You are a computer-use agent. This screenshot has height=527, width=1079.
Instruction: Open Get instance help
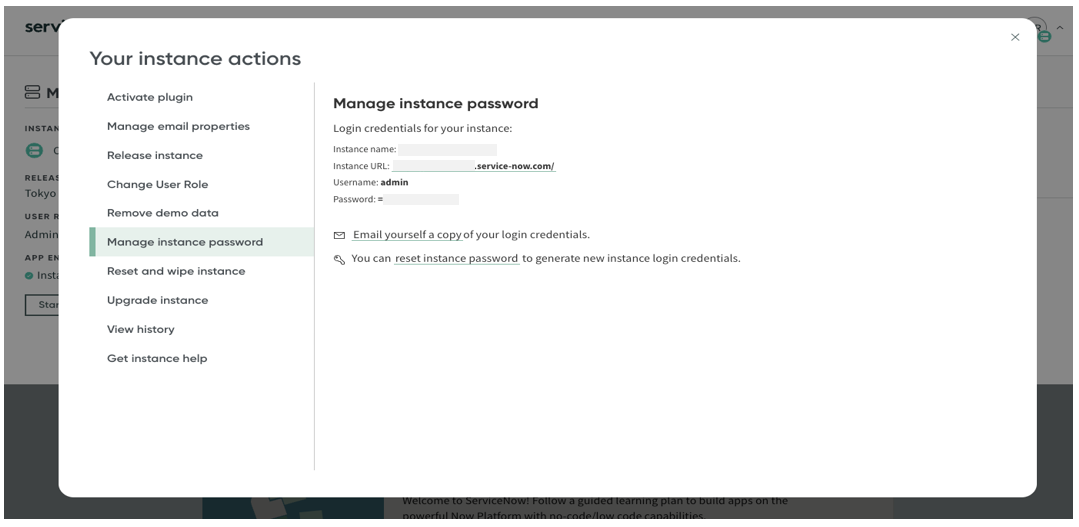pyautogui.click(x=157, y=358)
